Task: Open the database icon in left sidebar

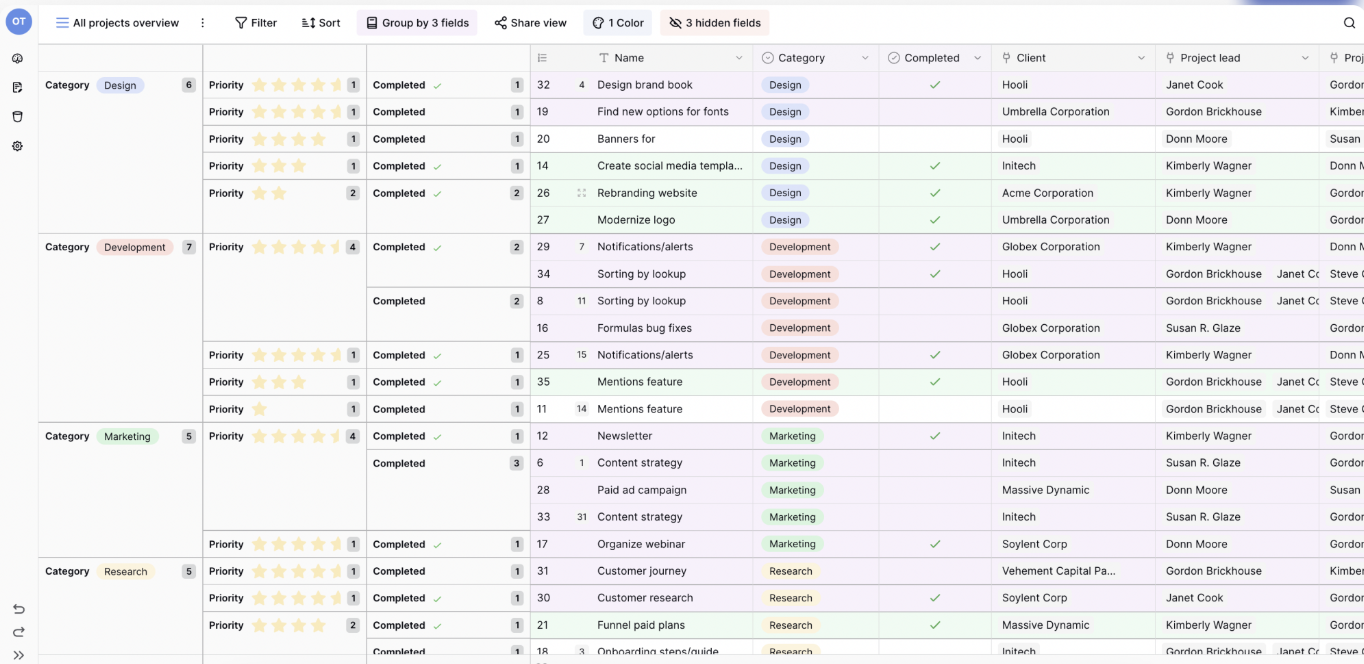Action: (x=18, y=117)
